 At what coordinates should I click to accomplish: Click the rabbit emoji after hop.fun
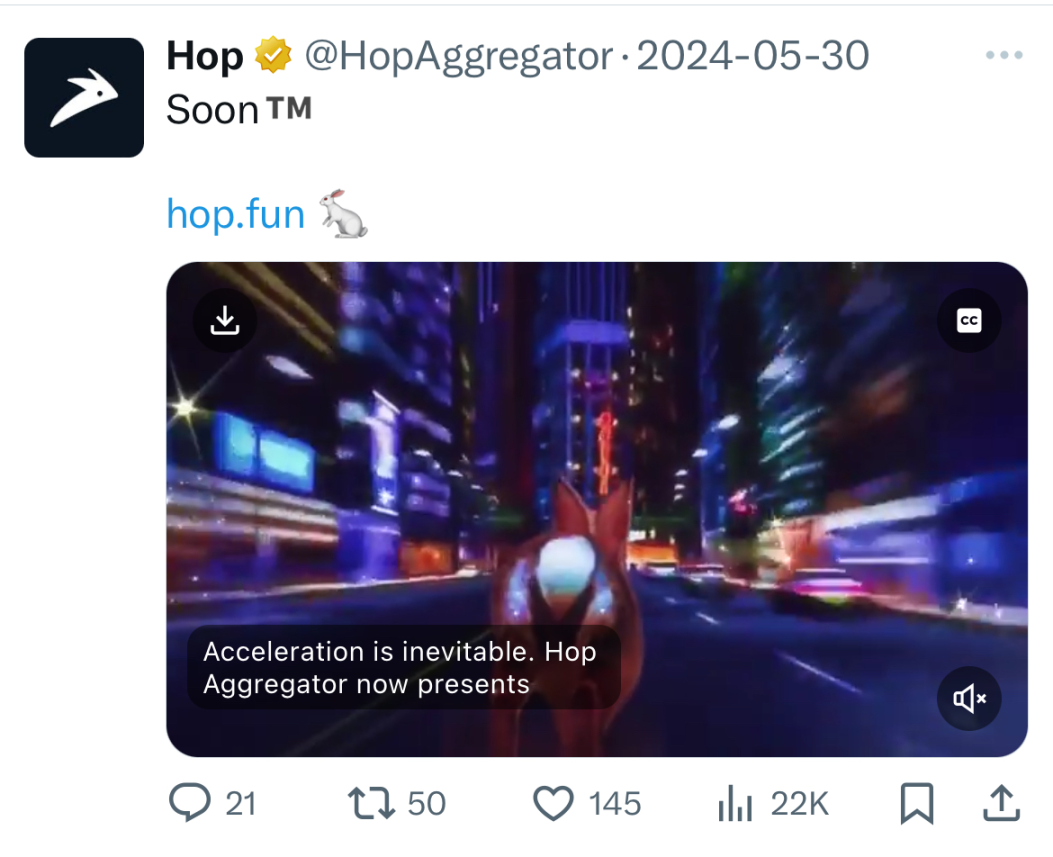(343, 213)
